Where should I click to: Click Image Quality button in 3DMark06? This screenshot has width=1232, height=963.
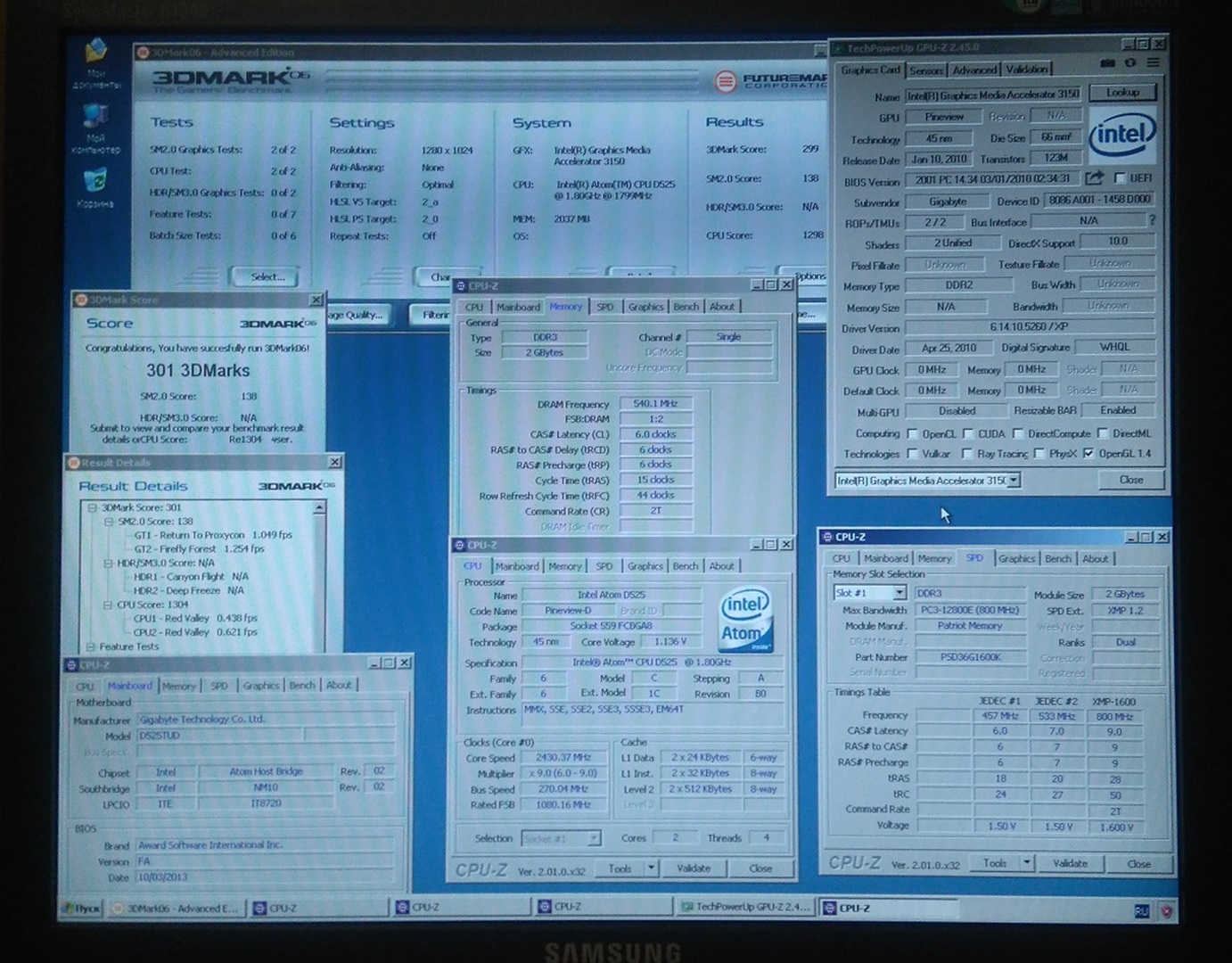[x=356, y=315]
